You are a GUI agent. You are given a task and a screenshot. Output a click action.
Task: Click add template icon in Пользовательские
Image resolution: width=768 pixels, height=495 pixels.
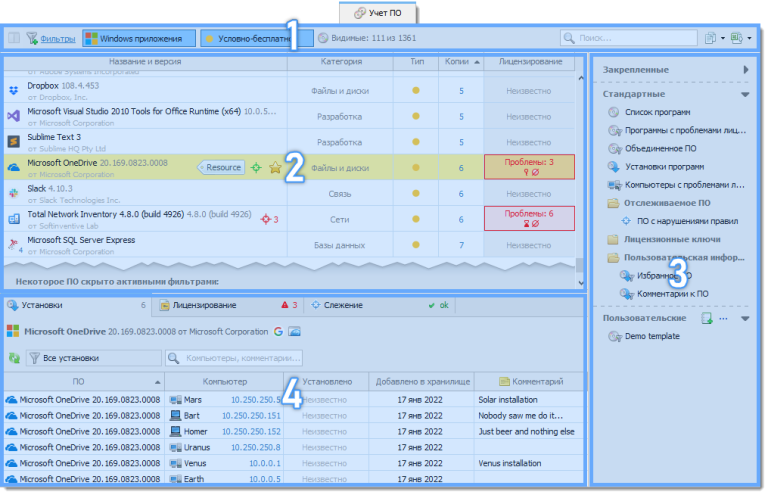706,318
